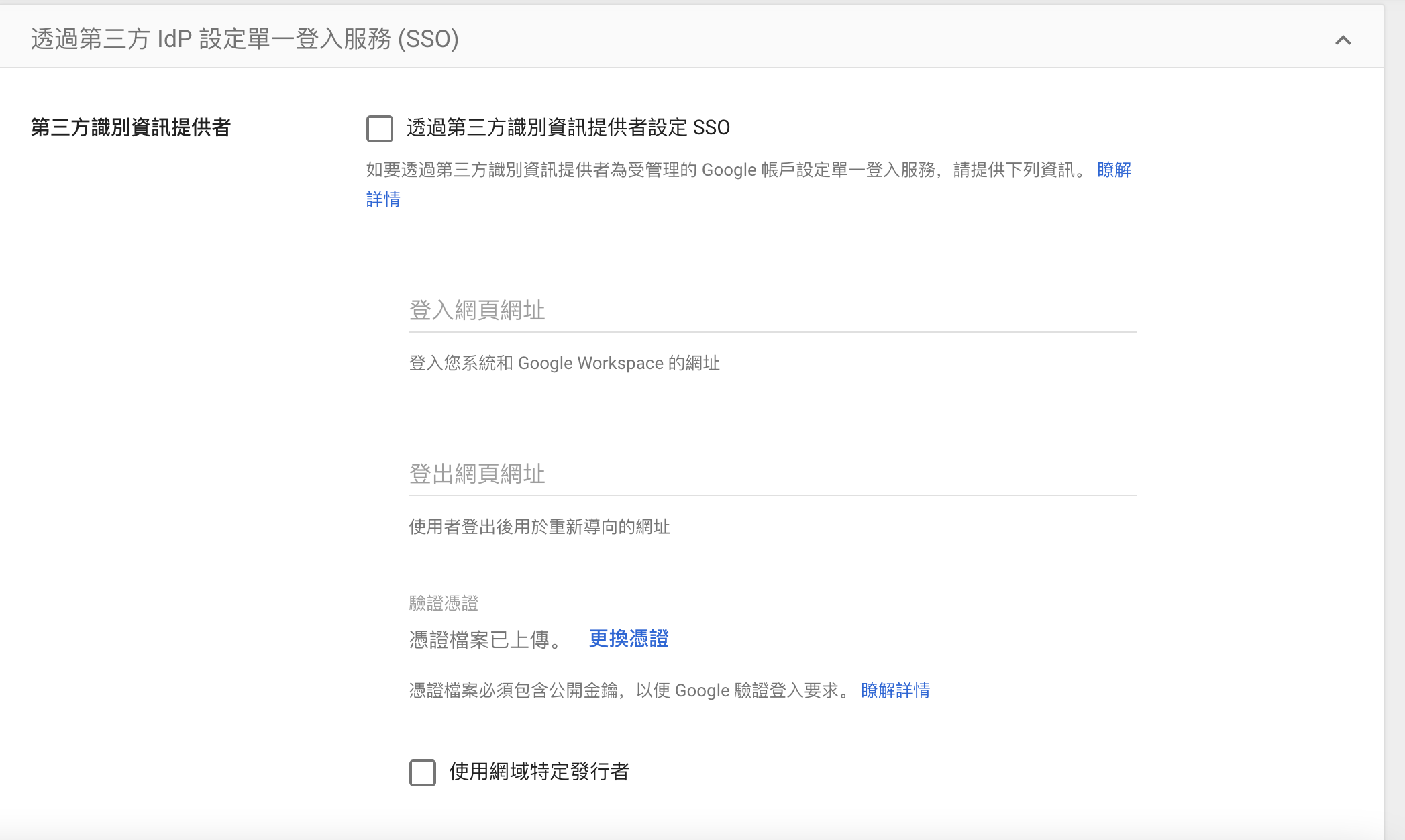Select the section header 透過第三方 IdP 設定單一登入服務 (SSO)

pos(245,39)
